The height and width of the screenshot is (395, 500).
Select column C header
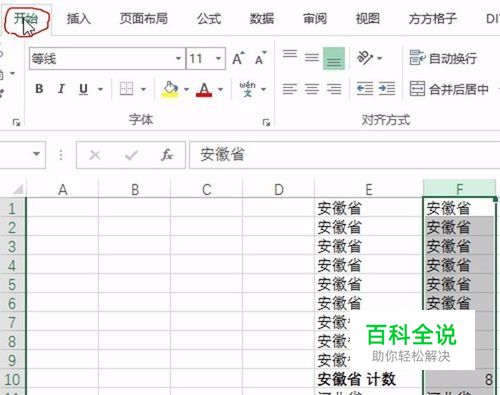pos(207,189)
